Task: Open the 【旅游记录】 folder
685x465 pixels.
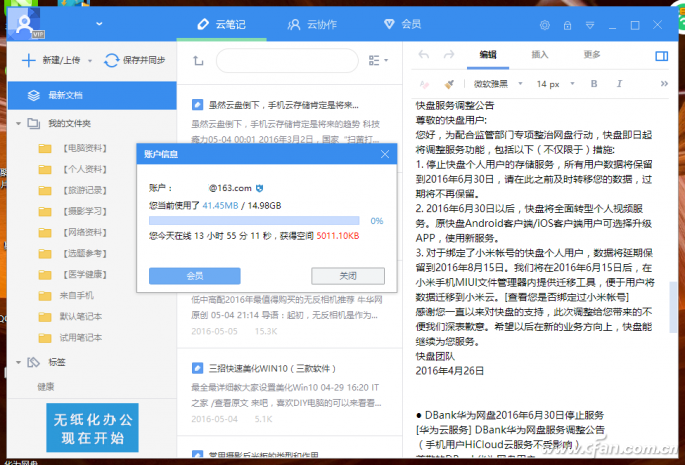Action: click(x=84, y=190)
